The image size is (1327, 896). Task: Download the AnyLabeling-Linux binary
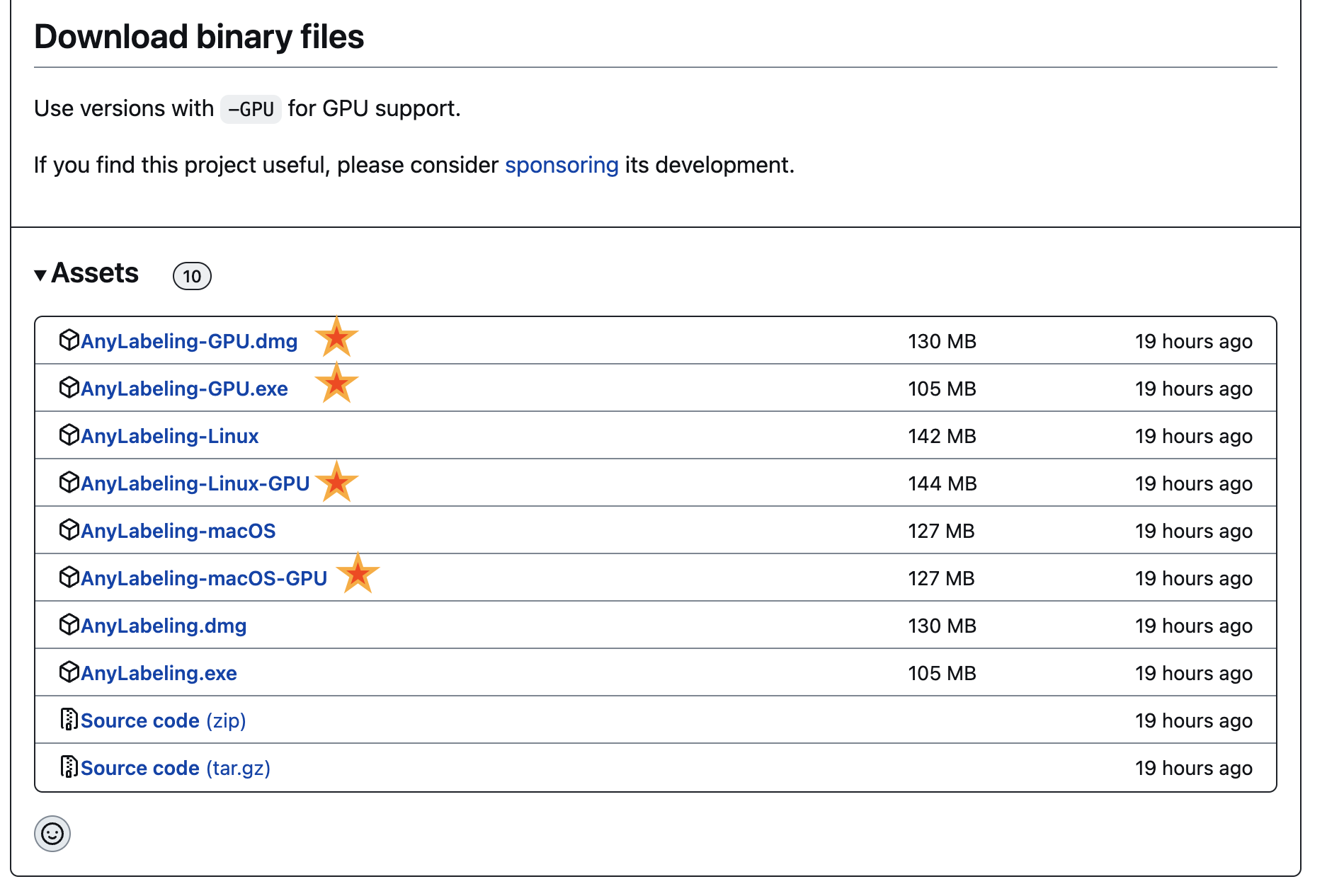(x=170, y=436)
